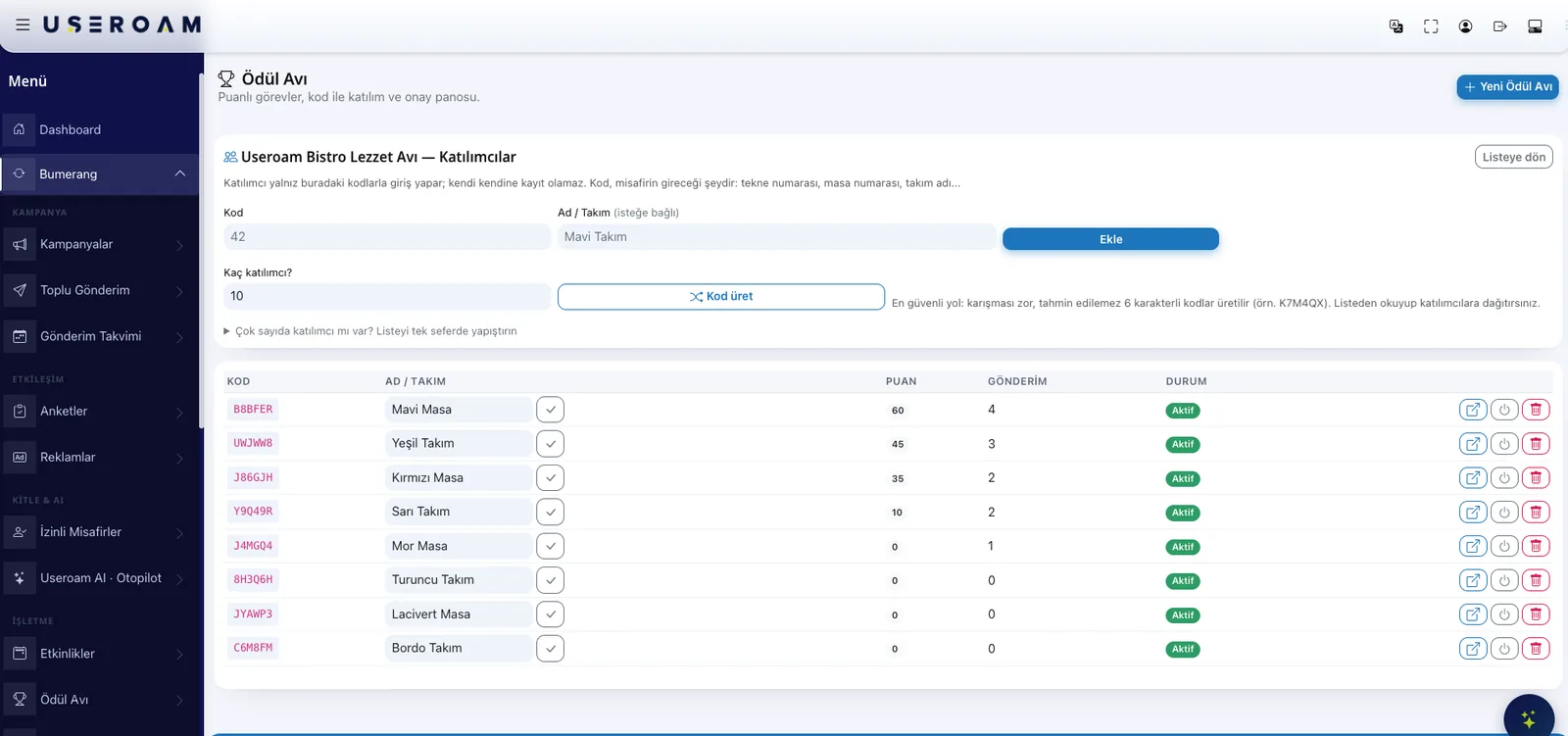
Task: Toggle power status for Kırmızı Masa
Action: pos(1504,478)
